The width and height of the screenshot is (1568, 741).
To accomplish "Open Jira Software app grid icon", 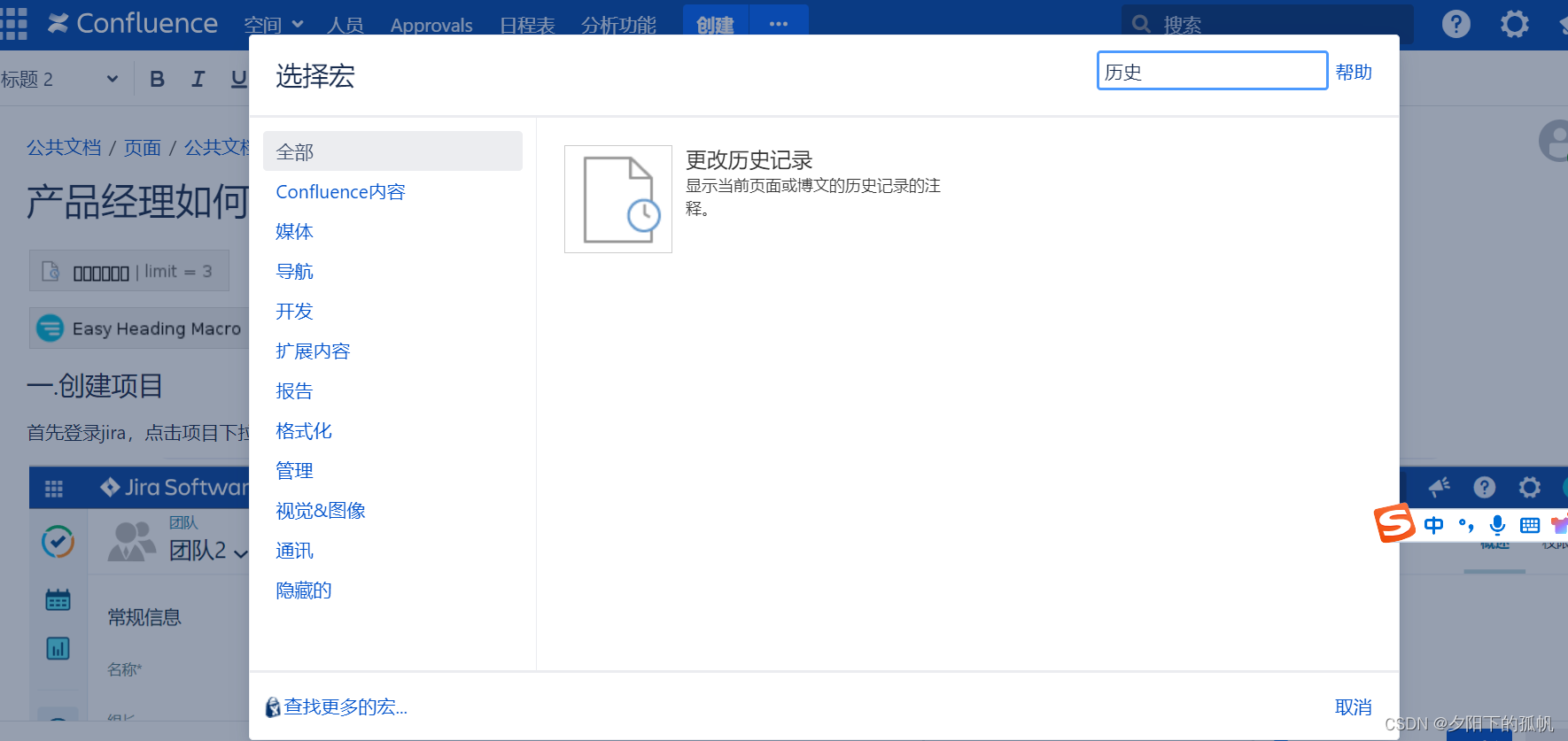I will (54, 488).
